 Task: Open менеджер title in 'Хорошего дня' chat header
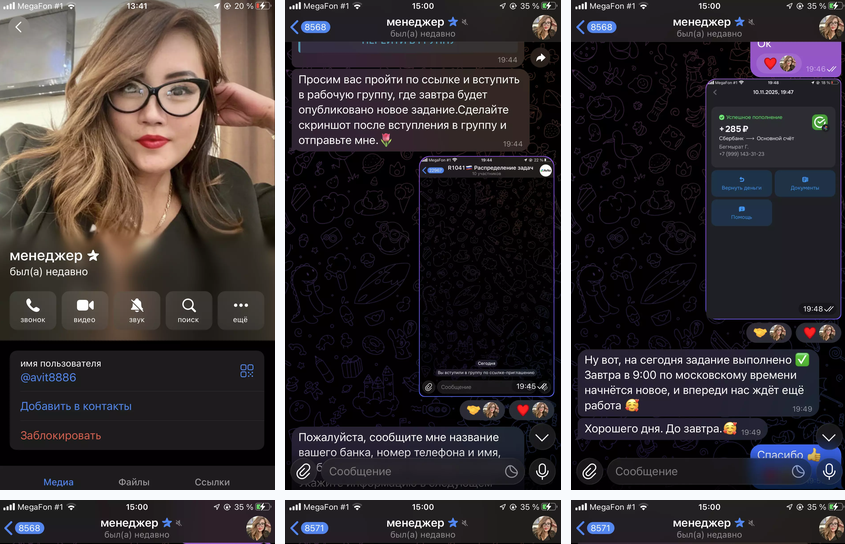pos(702,22)
